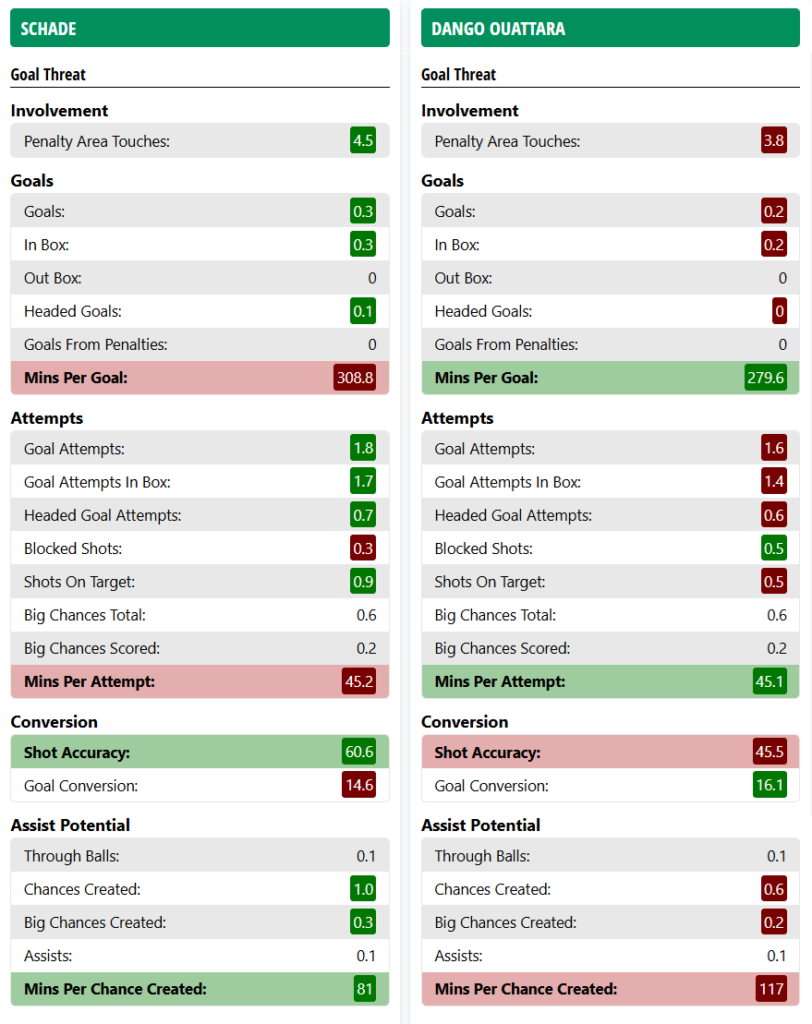Click Schade's Penalty Area Touches 4.5 badge
The image size is (812, 1024).
363,141
